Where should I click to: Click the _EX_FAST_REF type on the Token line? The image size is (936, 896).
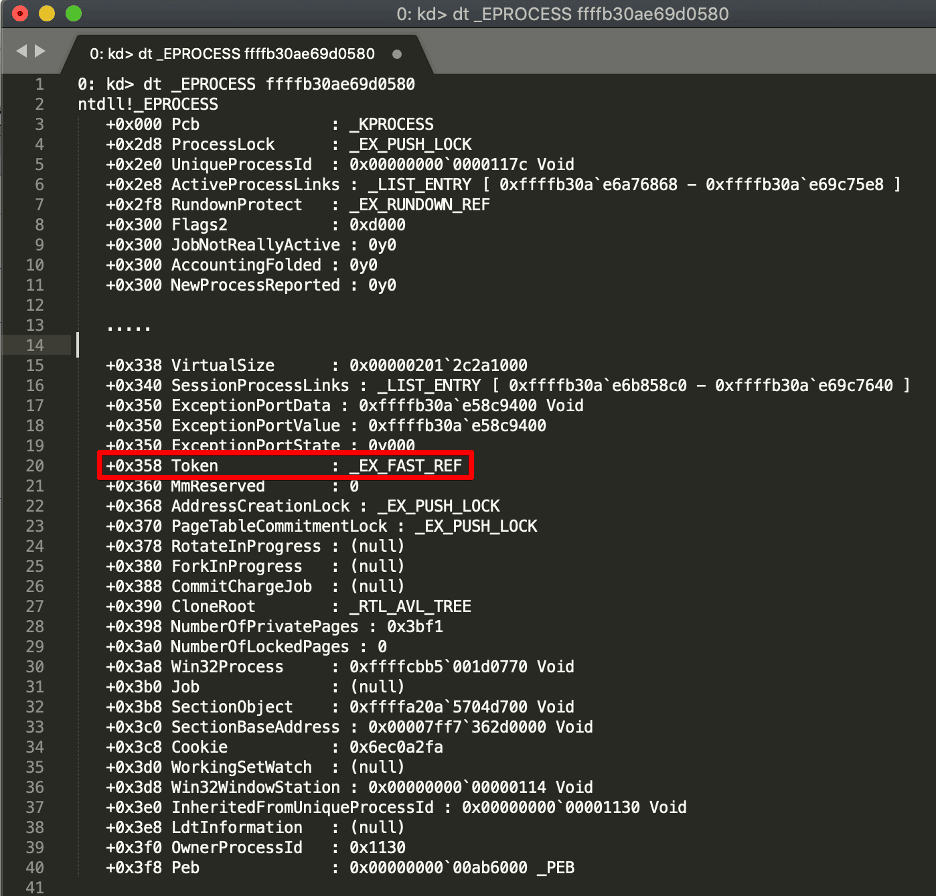tap(404, 466)
